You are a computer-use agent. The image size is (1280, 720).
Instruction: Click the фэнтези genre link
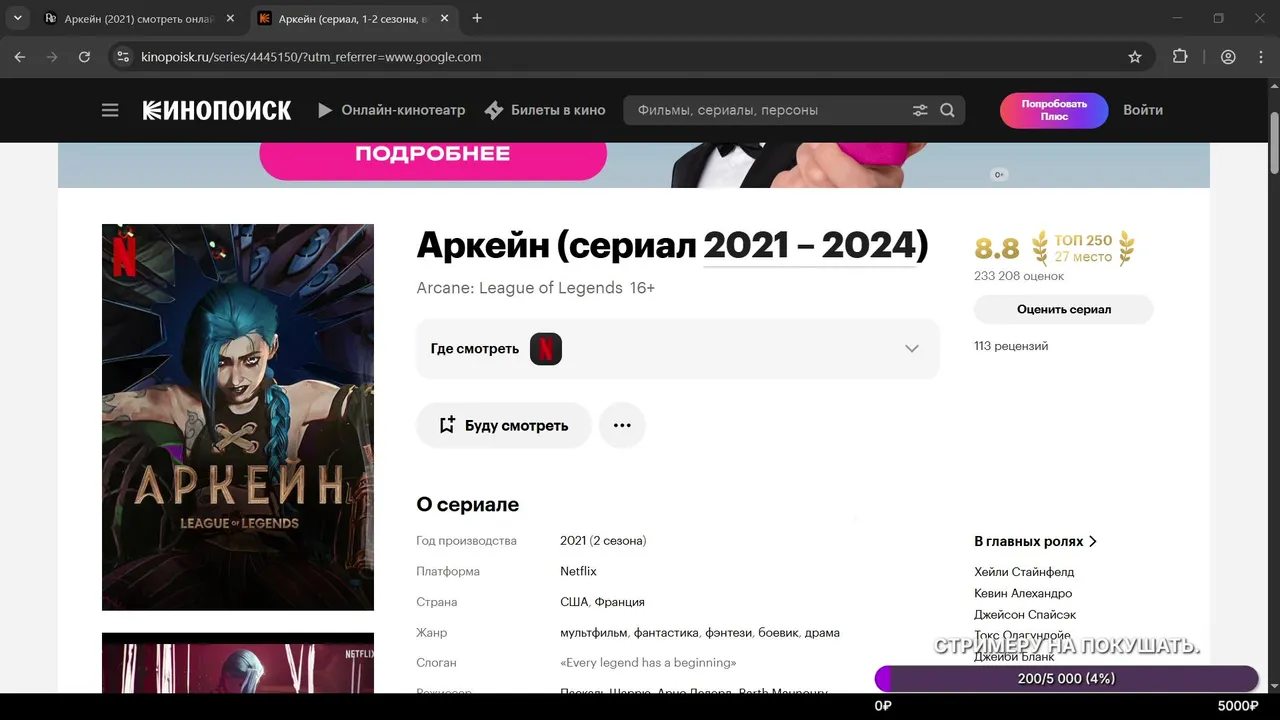point(728,633)
